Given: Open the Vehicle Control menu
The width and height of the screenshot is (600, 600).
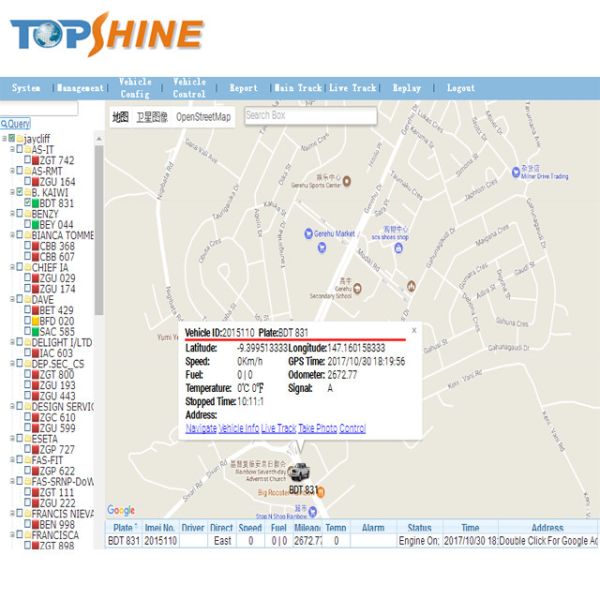Looking at the screenshot, I should (x=189, y=88).
